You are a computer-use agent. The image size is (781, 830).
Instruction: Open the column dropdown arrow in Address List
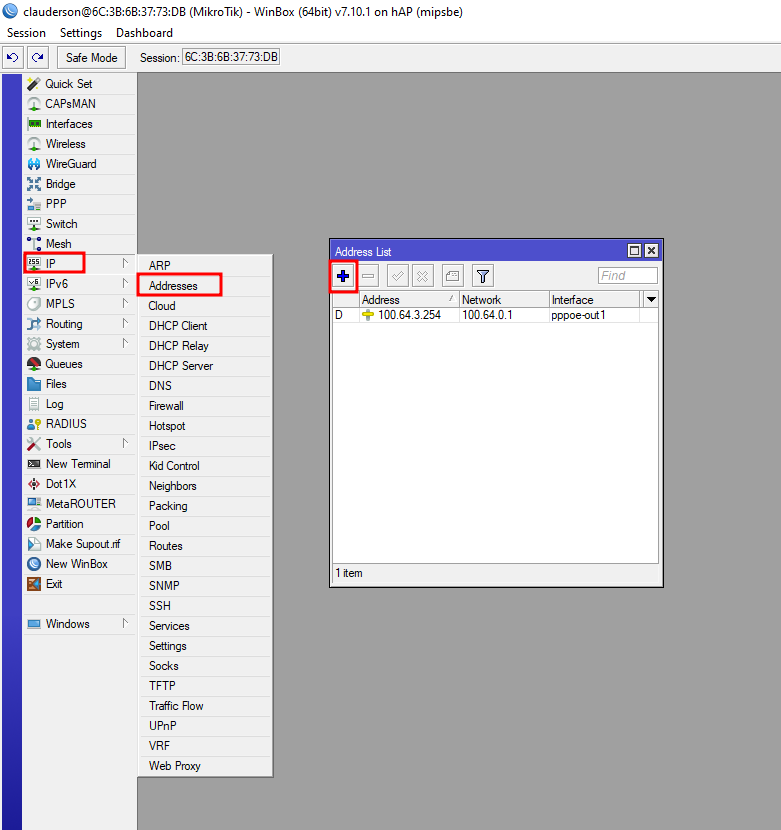[651, 300]
